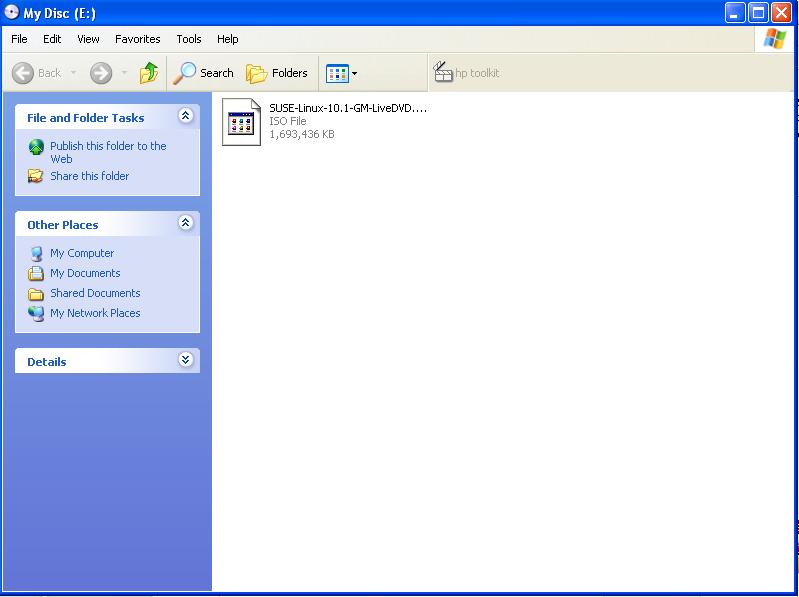
Task: Open Search from the toolbar
Action: (203, 73)
